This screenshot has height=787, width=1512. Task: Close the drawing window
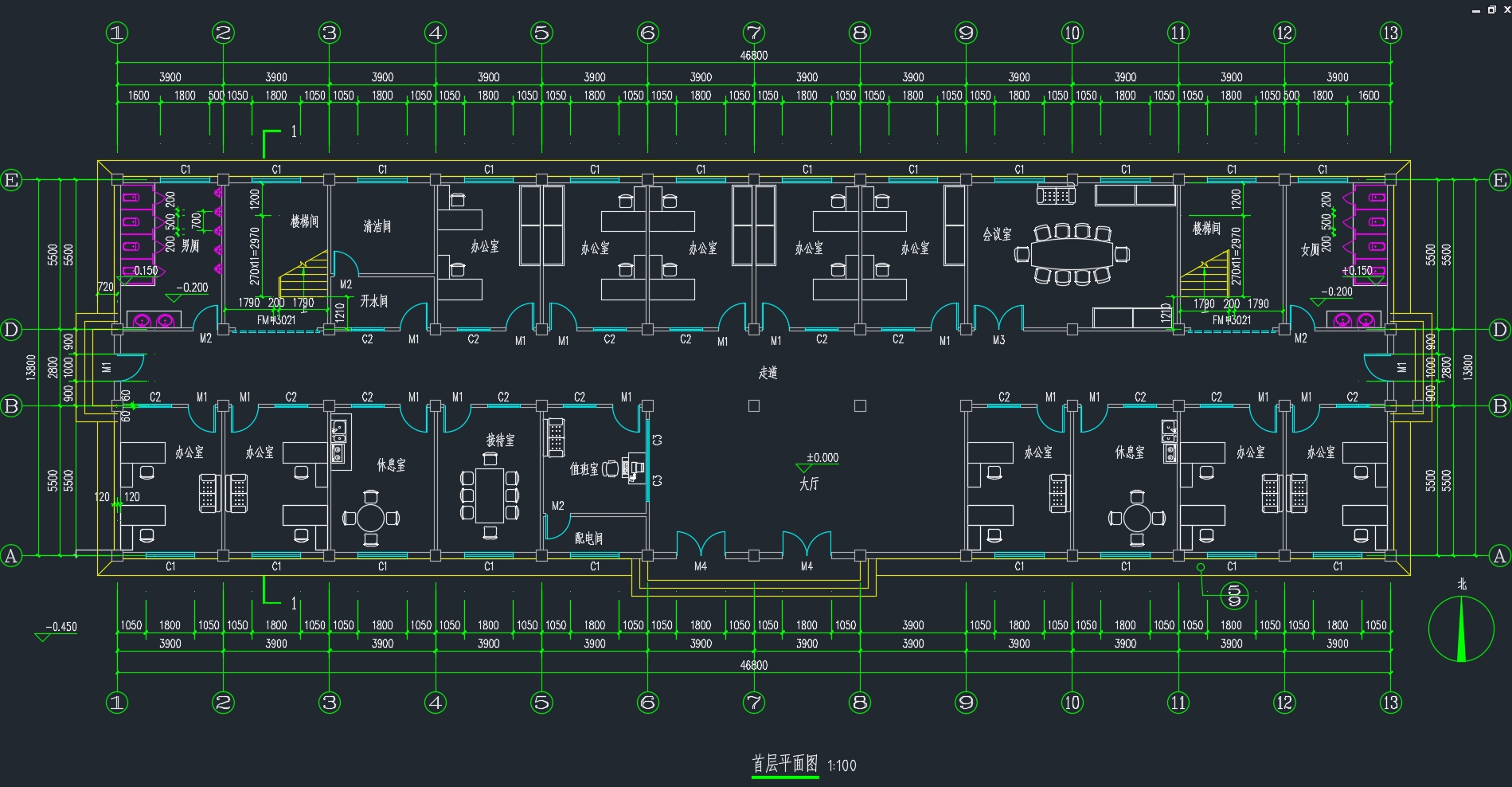pyautogui.click(x=1506, y=10)
